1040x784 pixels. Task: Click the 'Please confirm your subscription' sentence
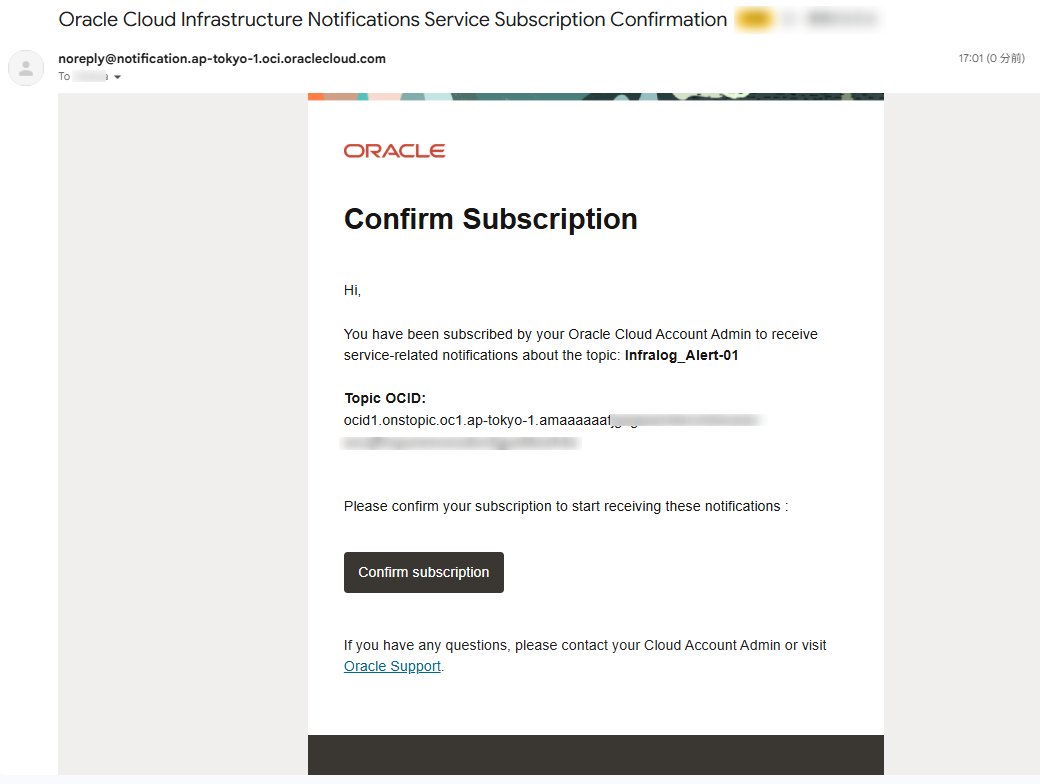coord(565,506)
